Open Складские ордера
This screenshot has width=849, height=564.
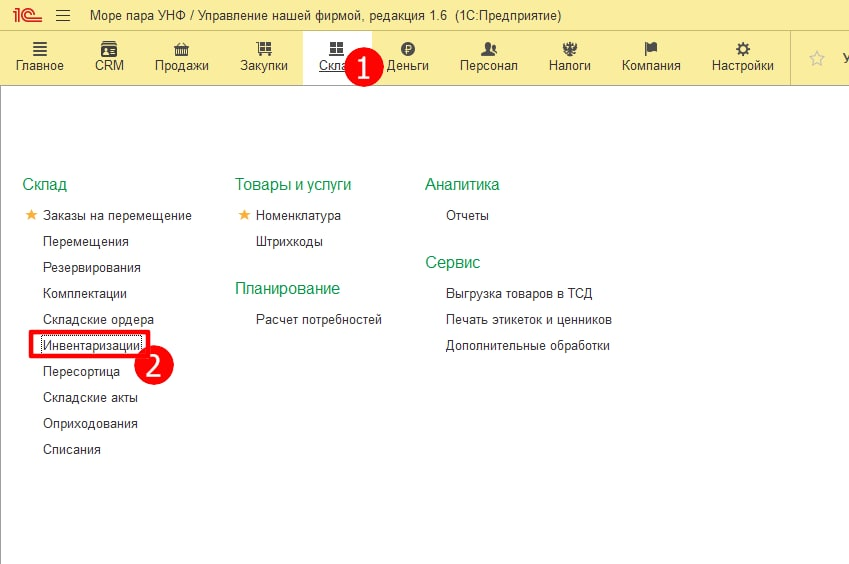99,319
